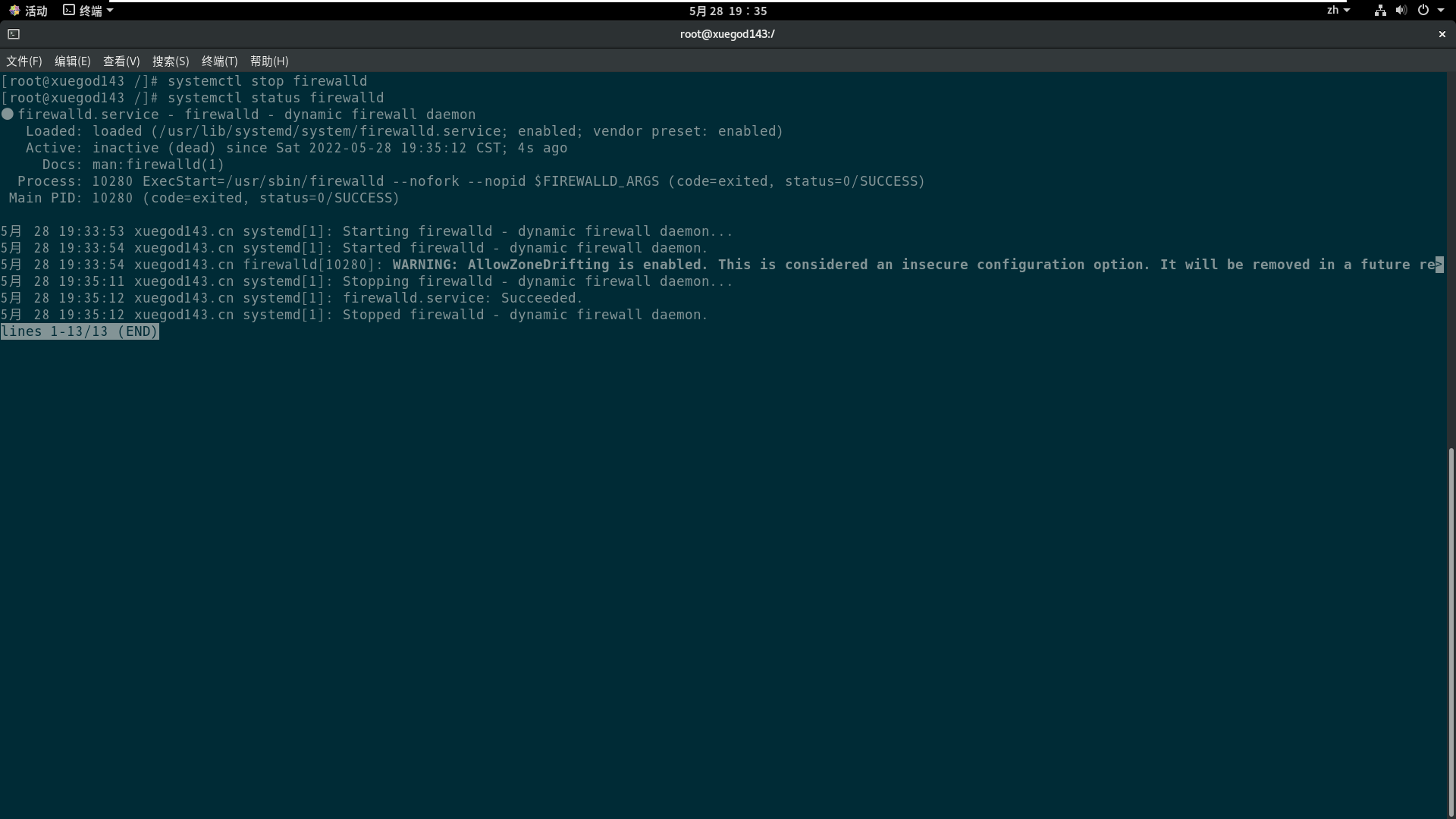This screenshot has height=819, width=1456.
Task: Click the truncation marker ending the WARNING line
Action: tap(1439, 265)
